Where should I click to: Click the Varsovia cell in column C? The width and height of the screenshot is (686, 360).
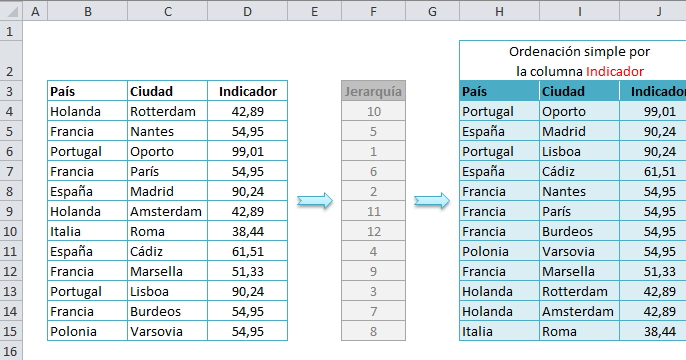168,331
